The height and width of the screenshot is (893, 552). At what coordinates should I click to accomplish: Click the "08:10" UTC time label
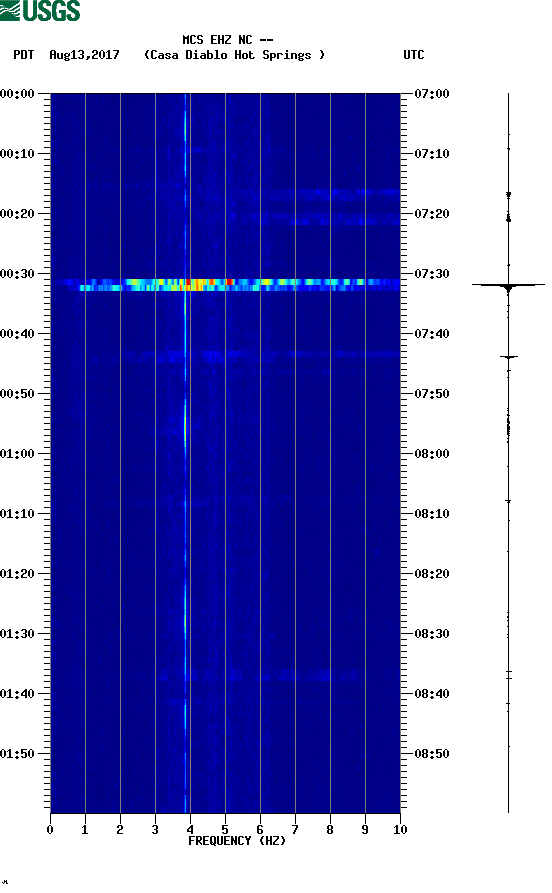click(432, 514)
